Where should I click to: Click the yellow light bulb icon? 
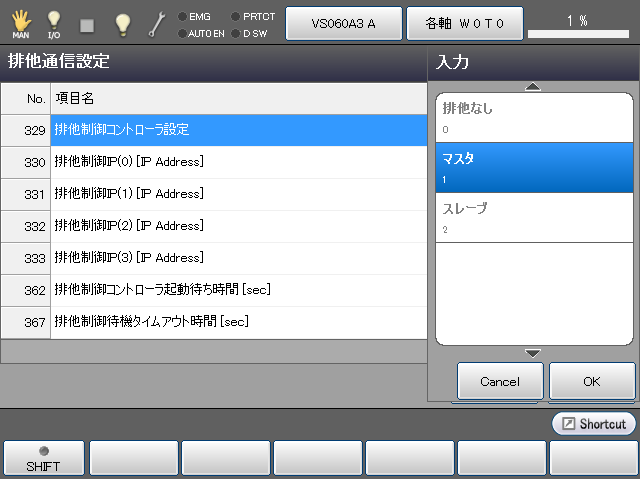point(122,23)
